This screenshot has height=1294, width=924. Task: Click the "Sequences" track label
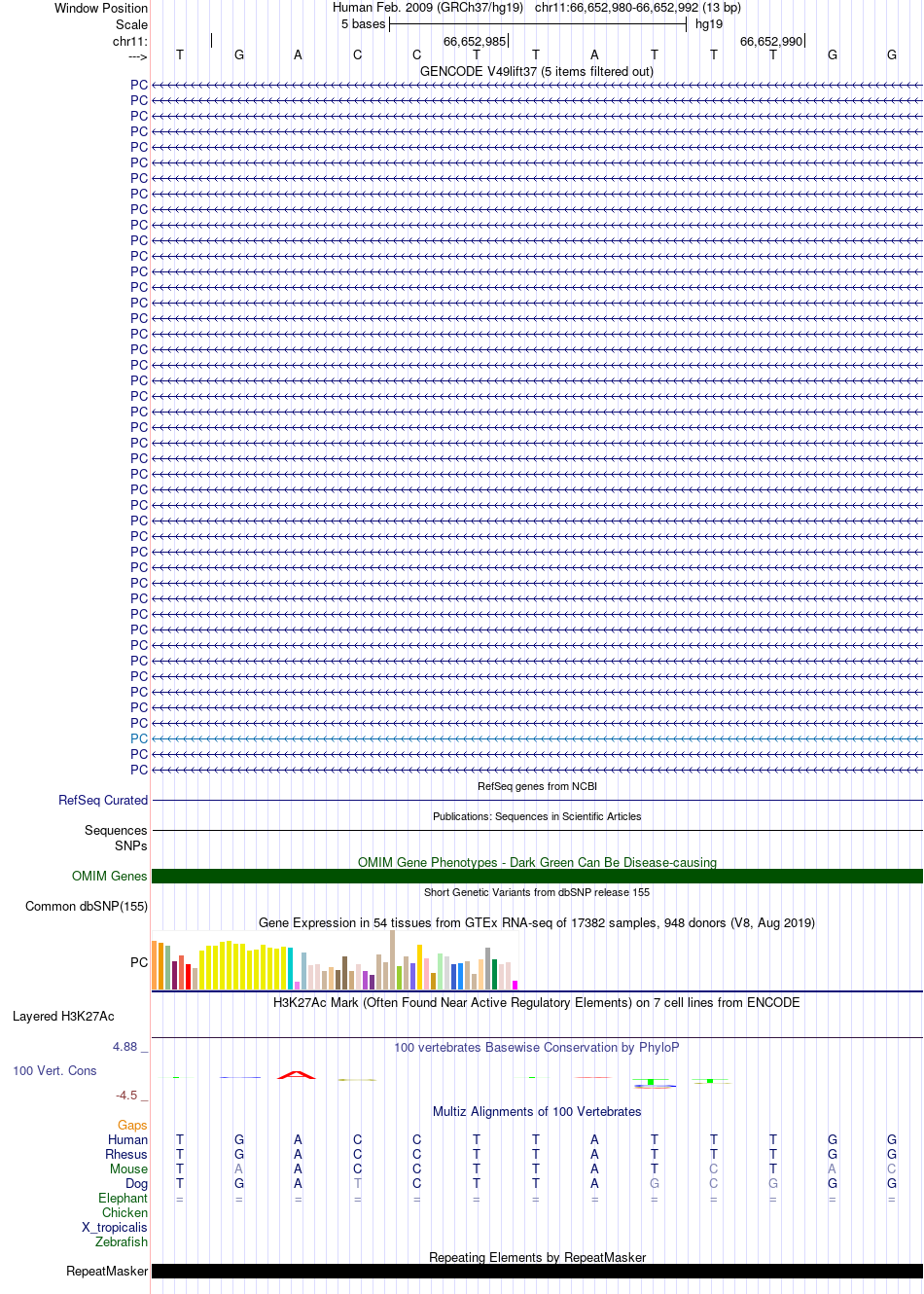116,830
